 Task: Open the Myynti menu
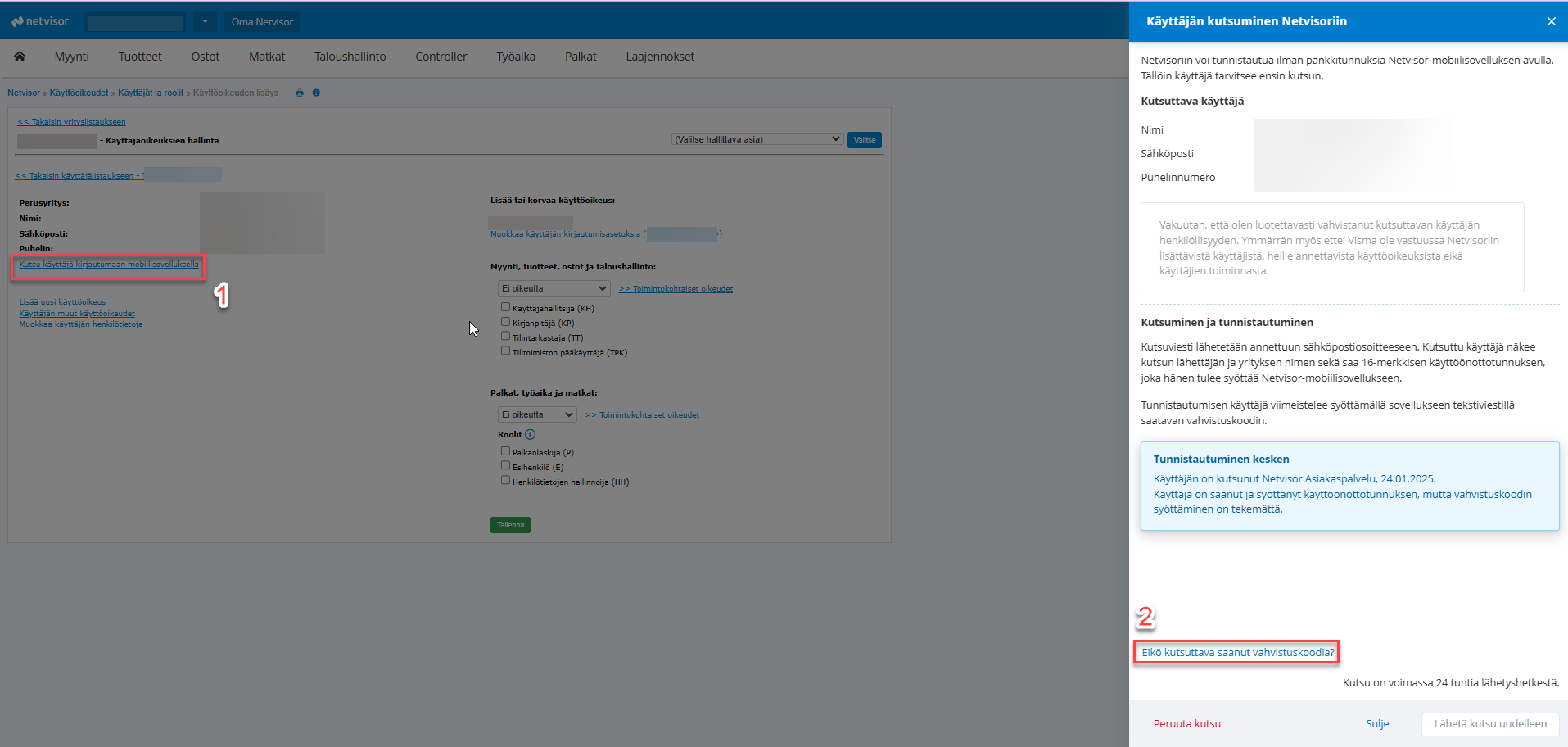(72, 57)
